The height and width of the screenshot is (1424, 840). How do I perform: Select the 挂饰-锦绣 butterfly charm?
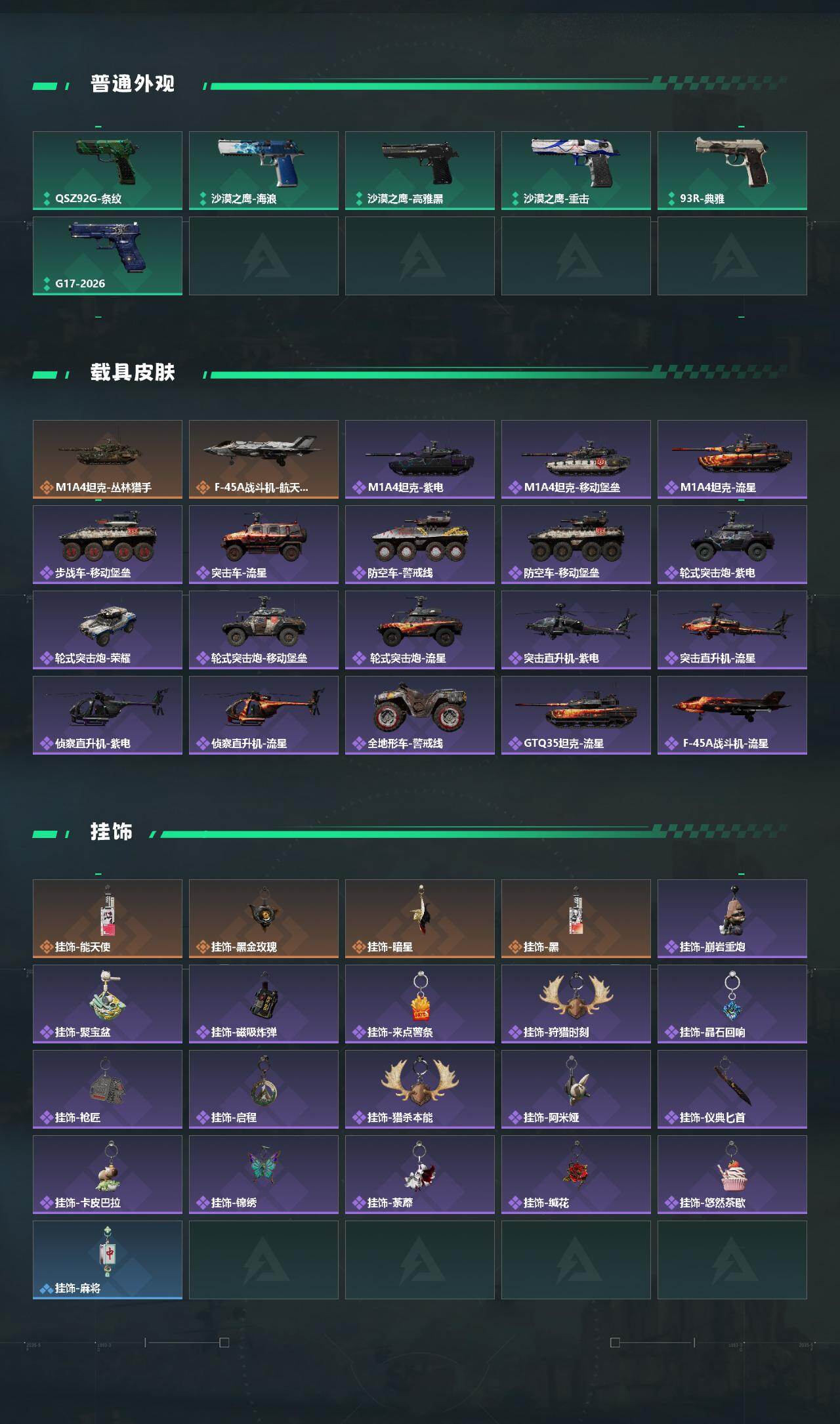(264, 1175)
